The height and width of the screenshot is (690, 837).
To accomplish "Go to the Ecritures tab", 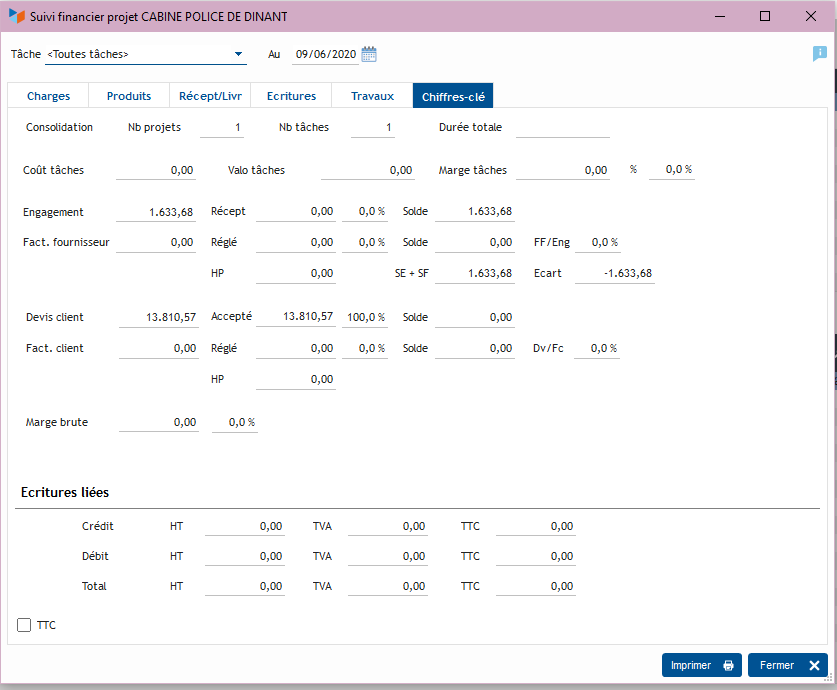I will click(291, 96).
